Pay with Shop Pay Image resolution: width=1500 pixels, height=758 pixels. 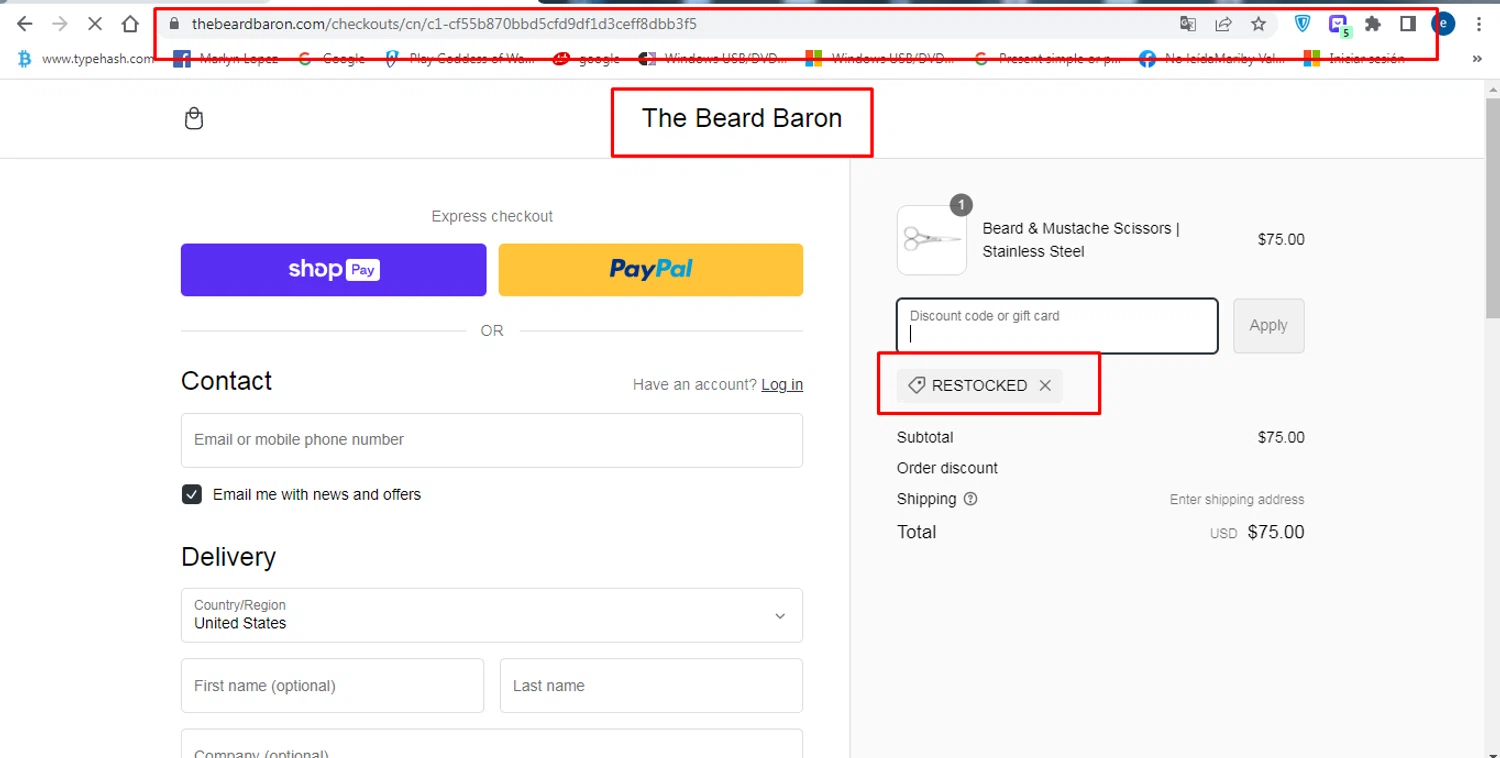[x=333, y=270]
